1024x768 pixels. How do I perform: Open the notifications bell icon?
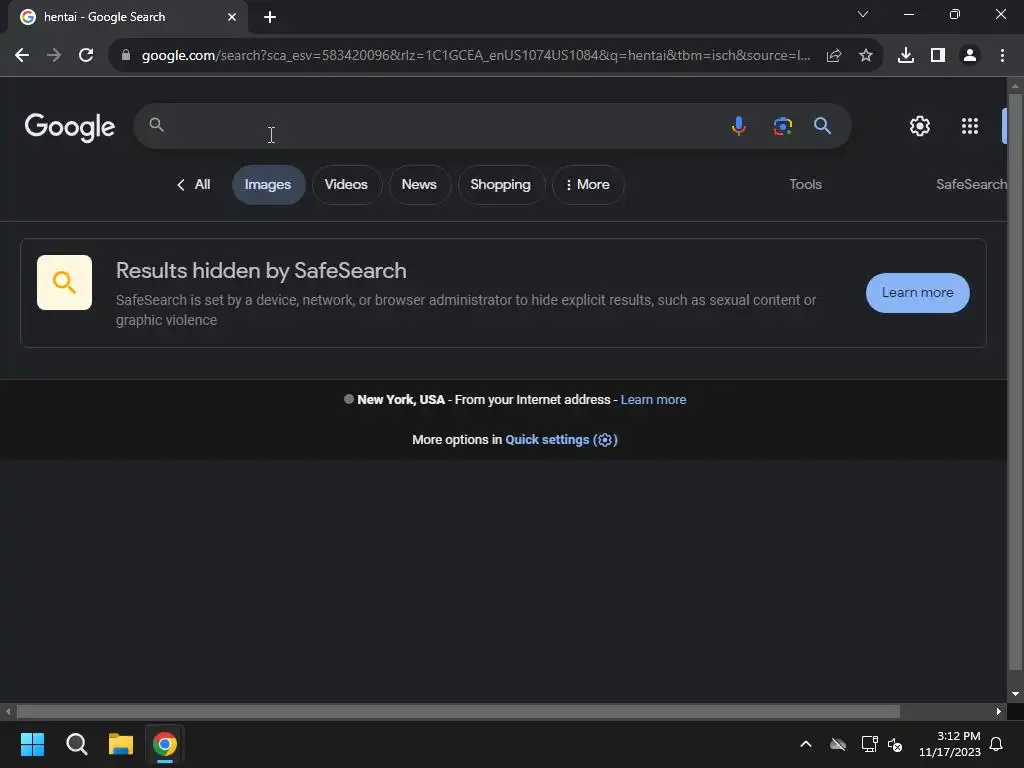[x=996, y=744]
